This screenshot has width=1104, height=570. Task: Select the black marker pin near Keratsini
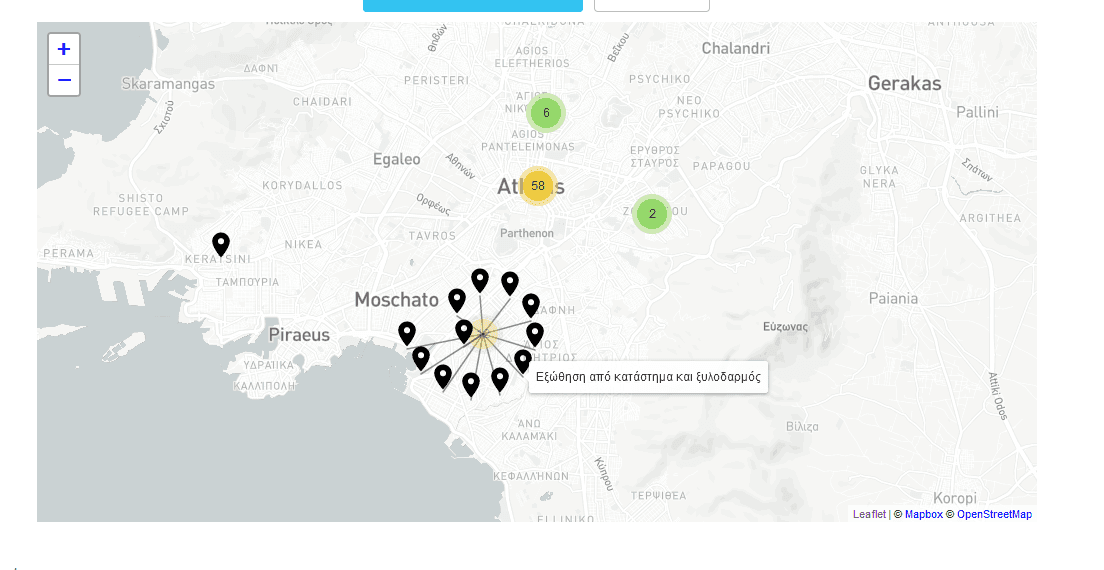pos(221,243)
